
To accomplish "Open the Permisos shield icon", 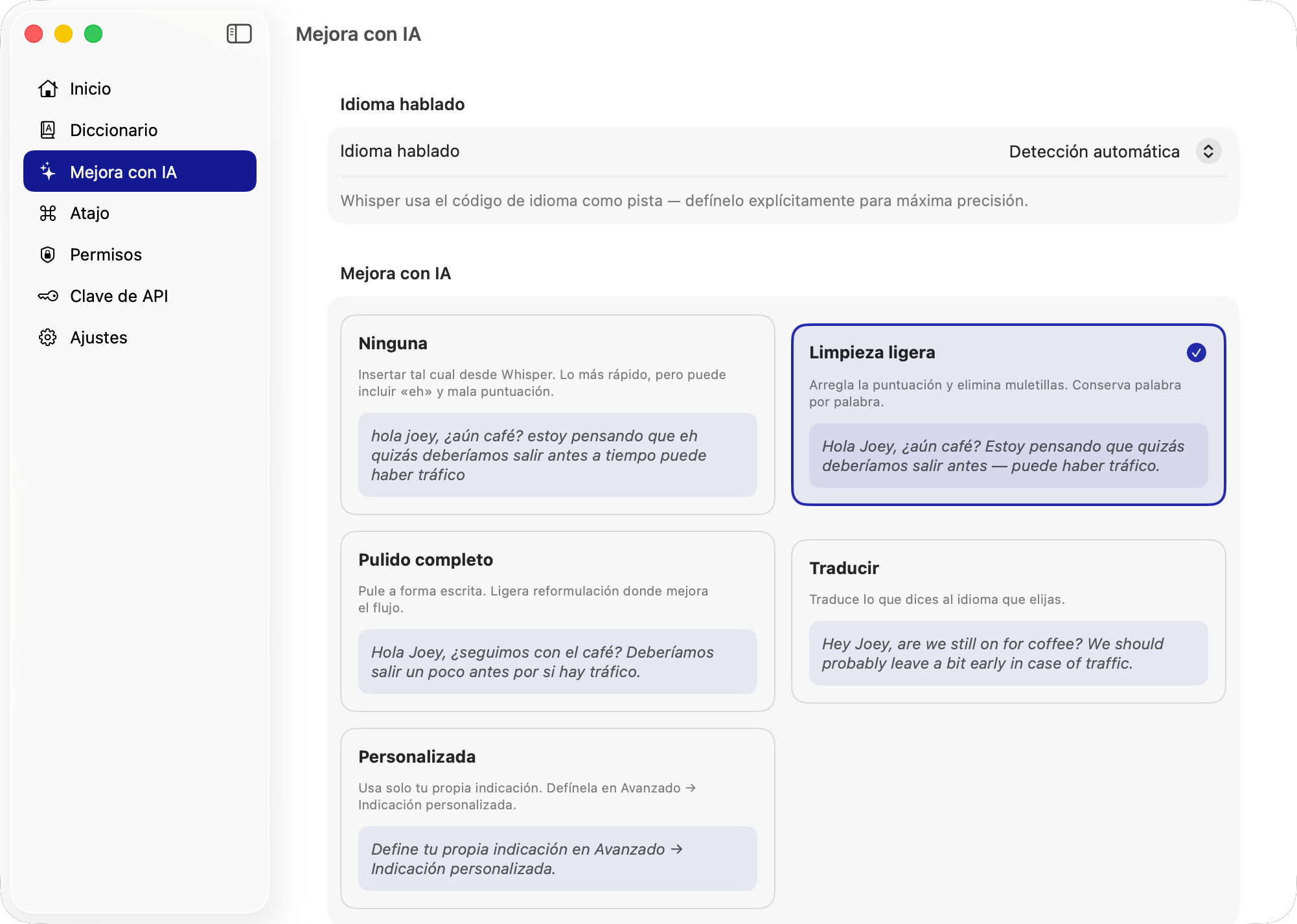I will [x=48, y=254].
